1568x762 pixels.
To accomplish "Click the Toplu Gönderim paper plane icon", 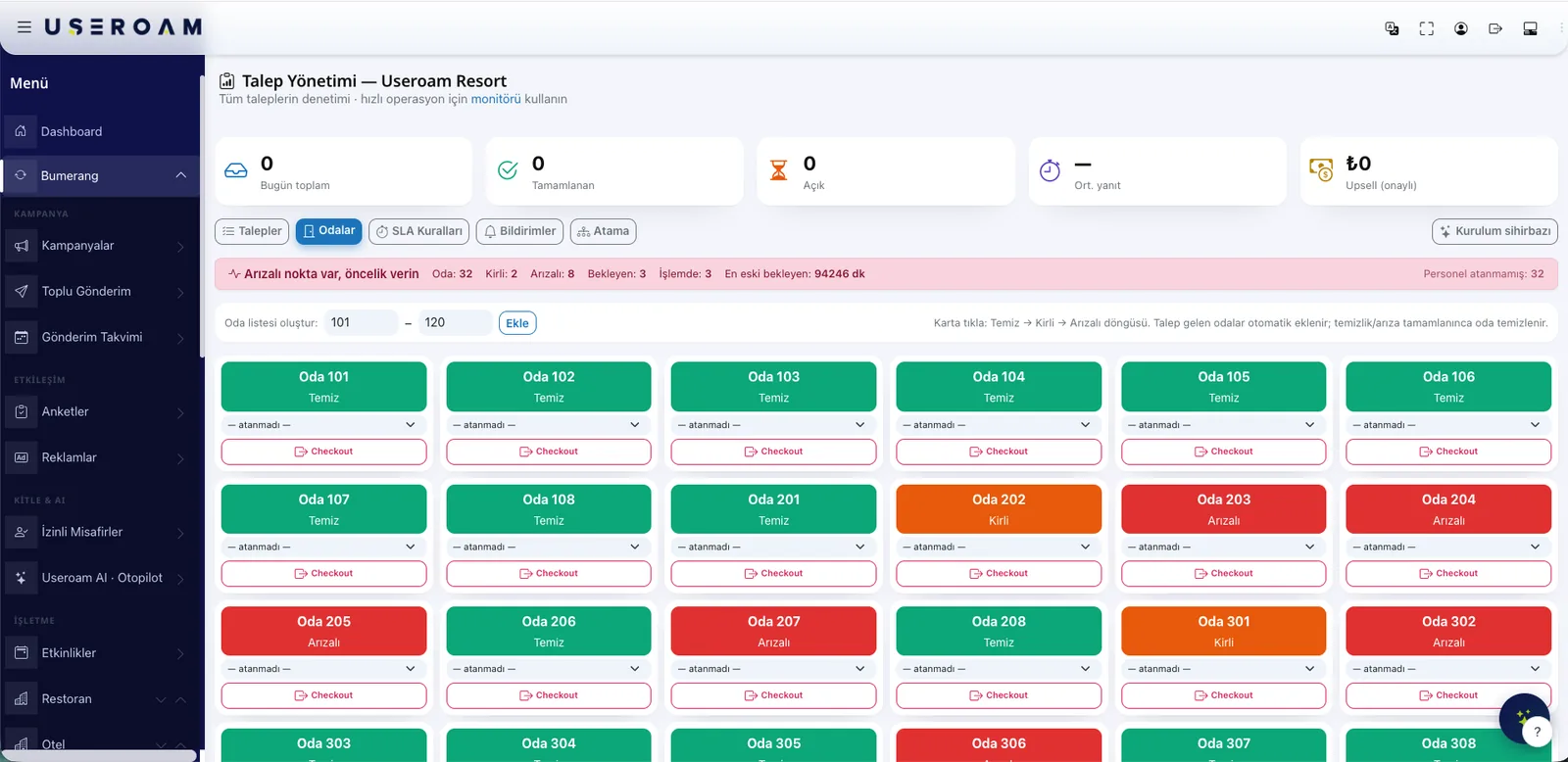I will (22, 291).
